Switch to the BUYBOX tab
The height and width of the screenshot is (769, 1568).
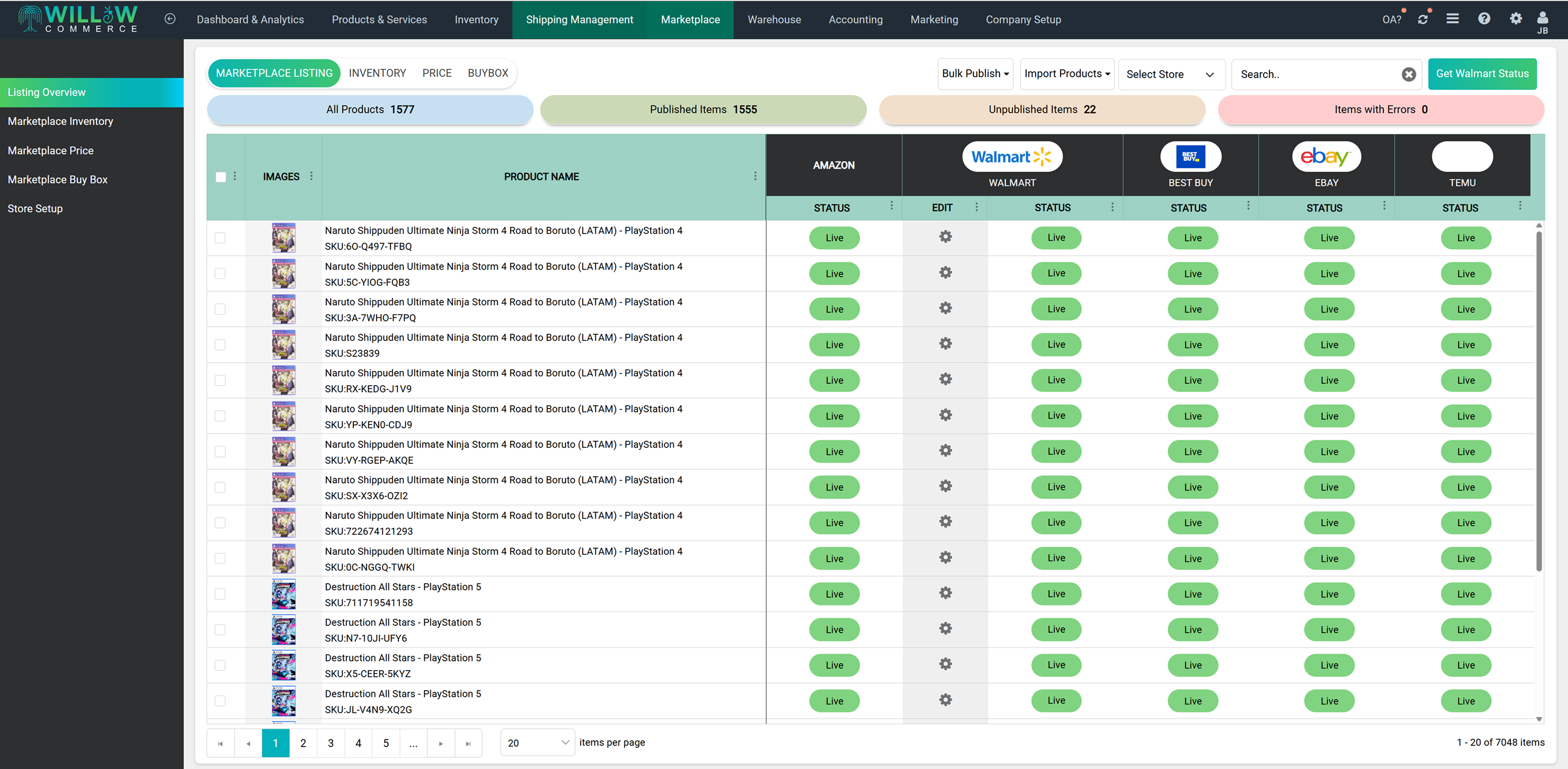[488, 73]
